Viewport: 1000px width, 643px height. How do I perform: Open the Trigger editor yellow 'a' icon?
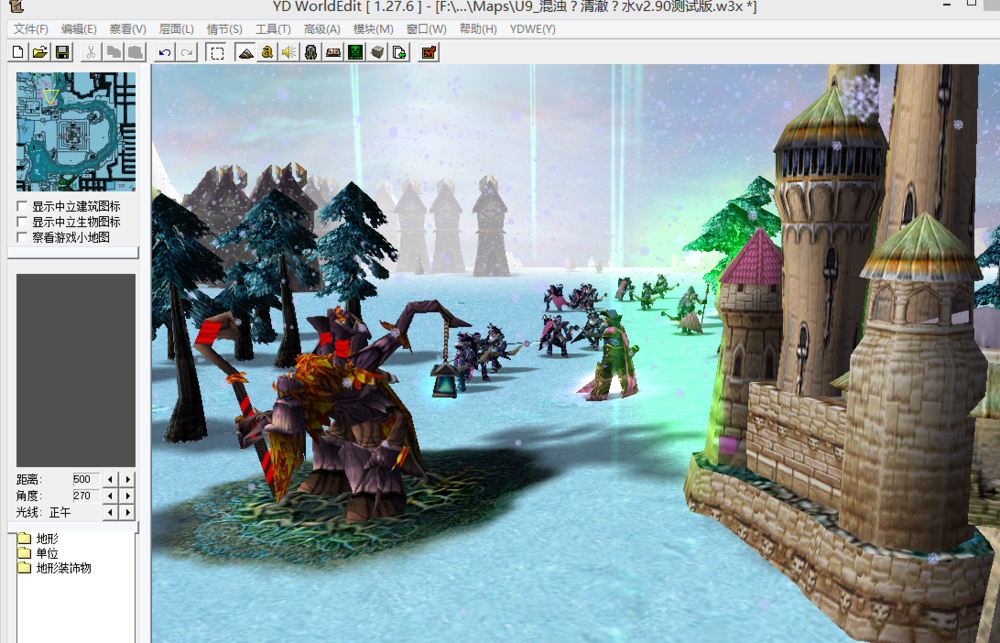(267, 52)
